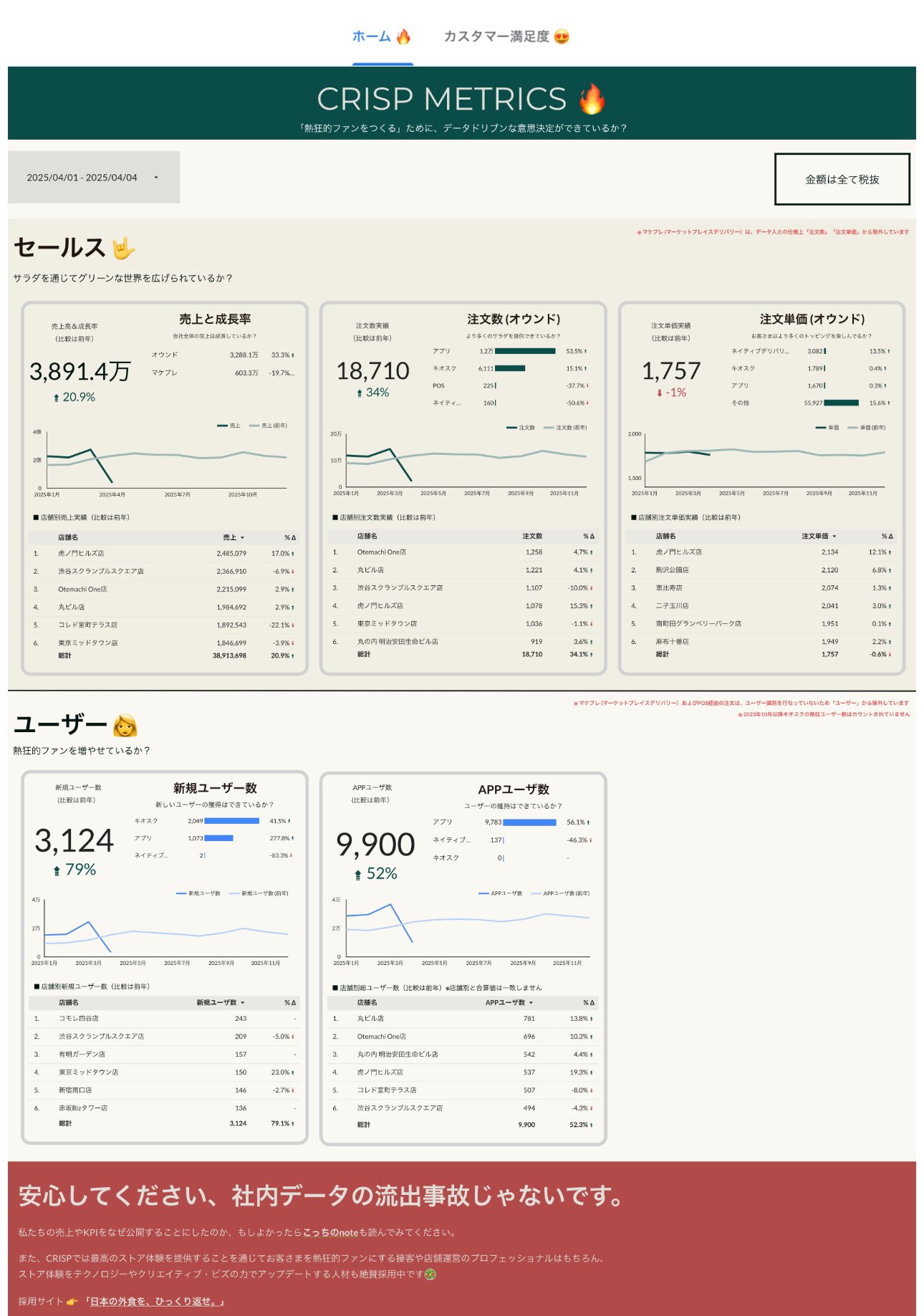Click the fire icon on ホーム tab
The image size is (924, 1316).
pyautogui.click(x=403, y=37)
